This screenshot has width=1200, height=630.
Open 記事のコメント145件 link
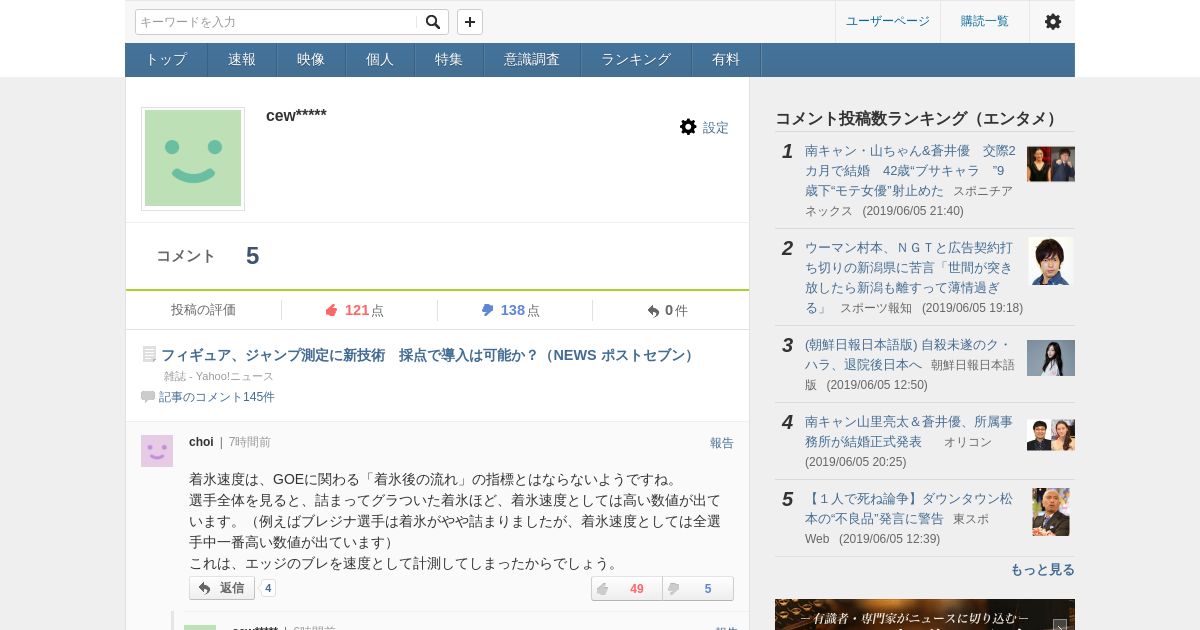tap(216, 397)
